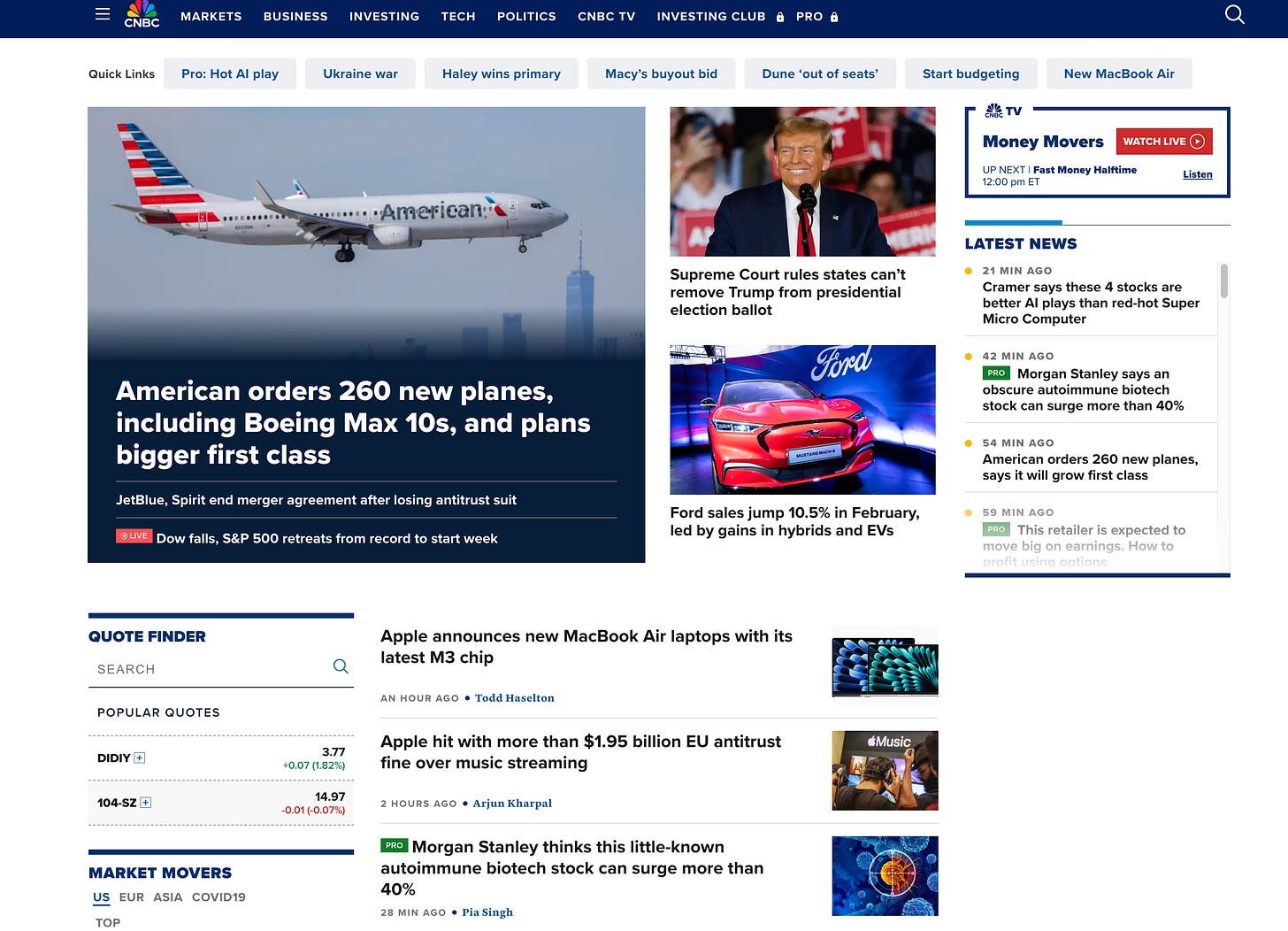The image size is (1288, 931).
Task: Switch Market Movers to the EUR tab
Action: coord(131,896)
